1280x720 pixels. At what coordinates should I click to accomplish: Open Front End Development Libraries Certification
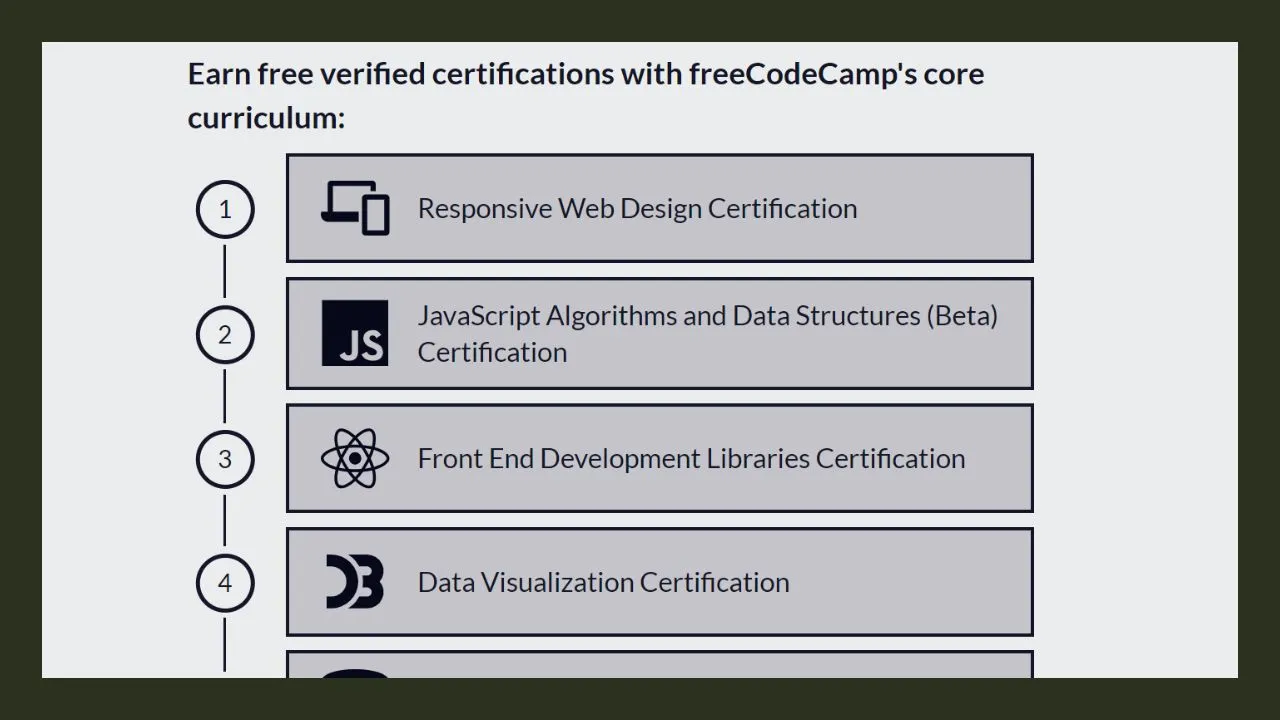point(660,458)
